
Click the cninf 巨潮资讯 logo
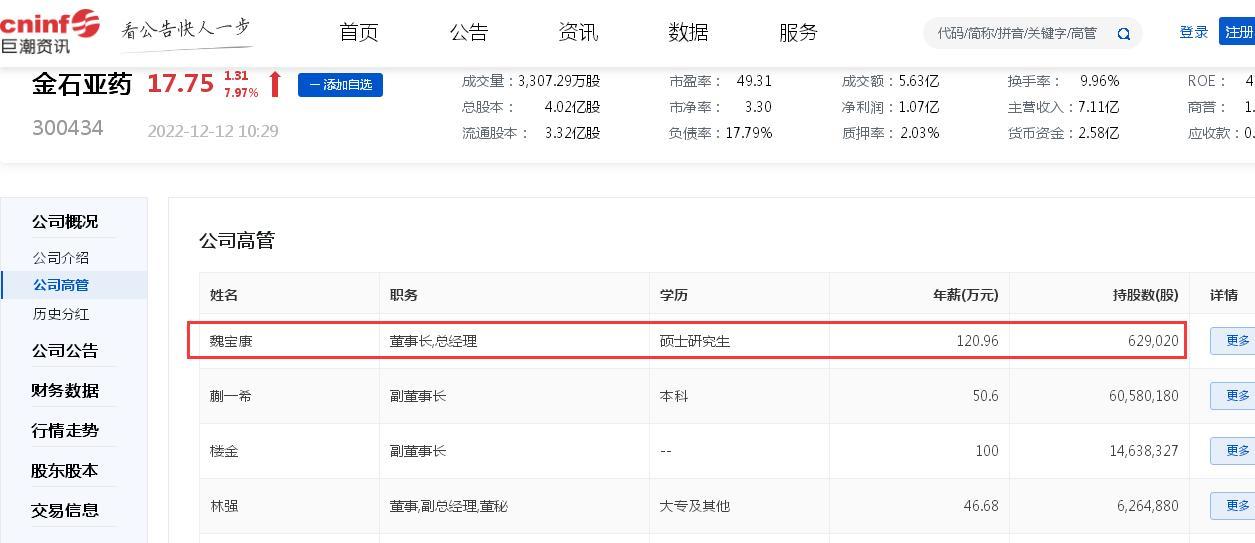click(x=50, y=32)
